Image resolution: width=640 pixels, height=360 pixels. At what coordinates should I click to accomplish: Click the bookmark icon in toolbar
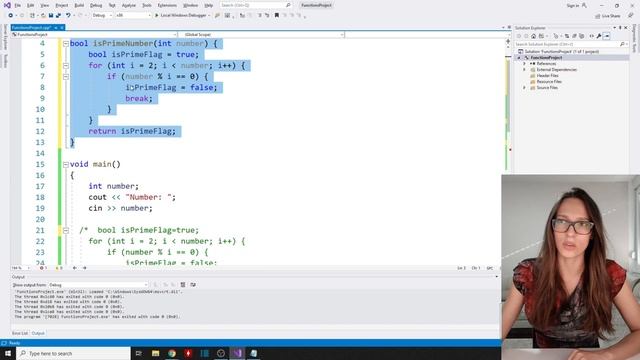pyautogui.click(x=277, y=16)
